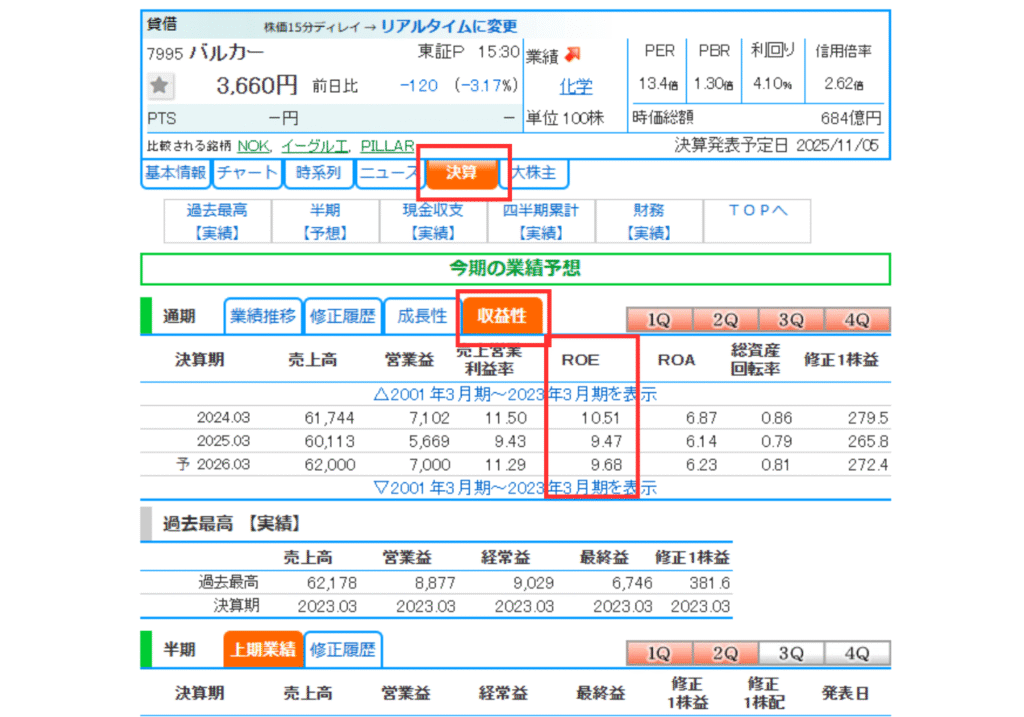
Task: Jump to 過去最高【実績】 section
Action: tap(217, 221)
